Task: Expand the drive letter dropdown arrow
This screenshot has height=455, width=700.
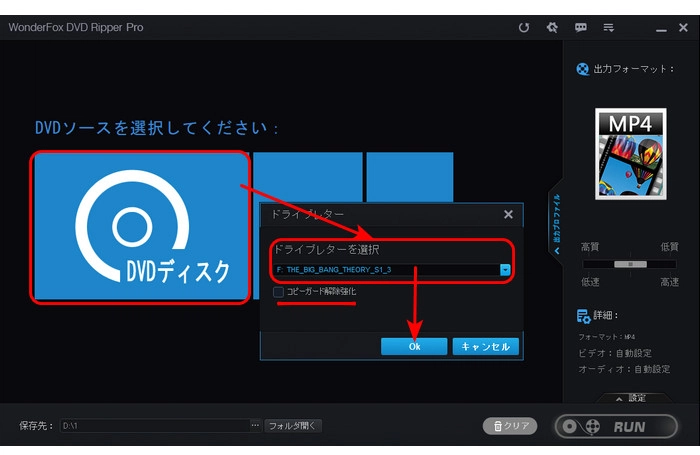Action: pos(505,270)
